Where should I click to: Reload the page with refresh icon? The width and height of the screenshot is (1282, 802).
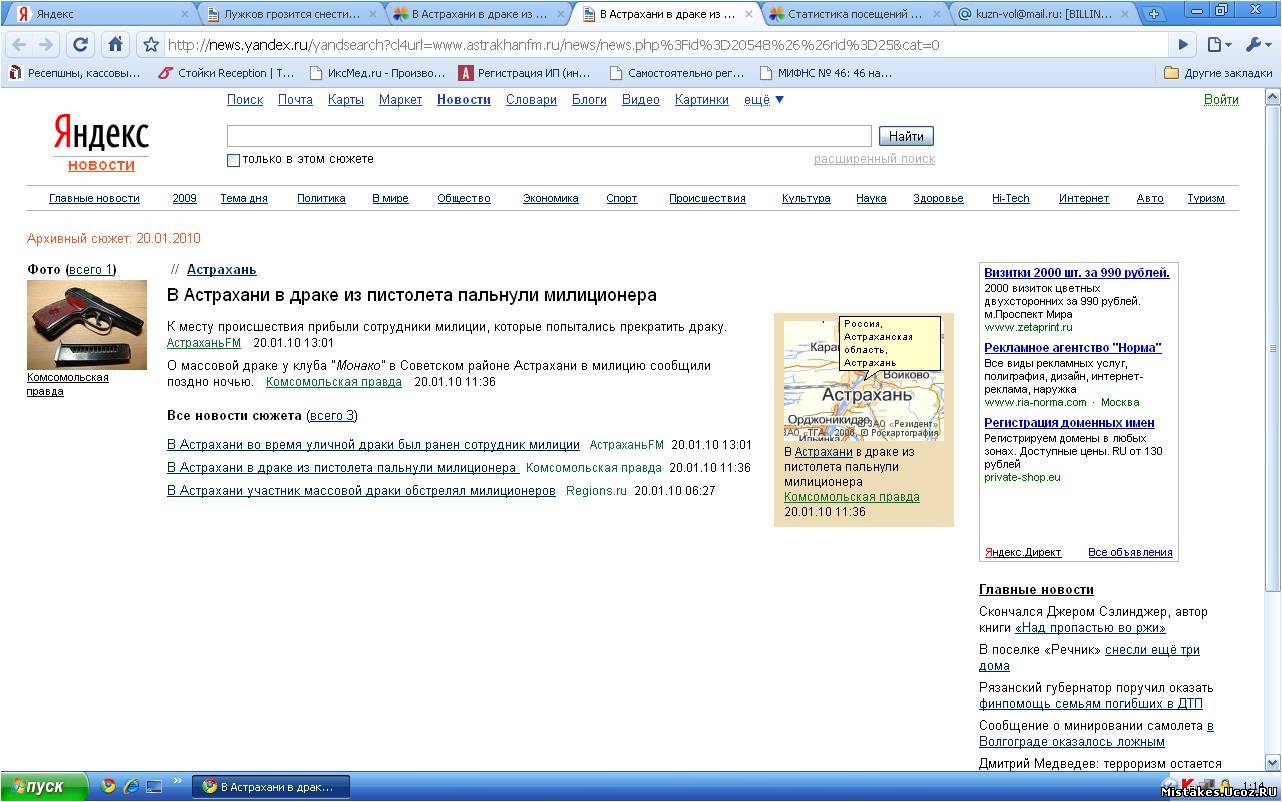81,45
